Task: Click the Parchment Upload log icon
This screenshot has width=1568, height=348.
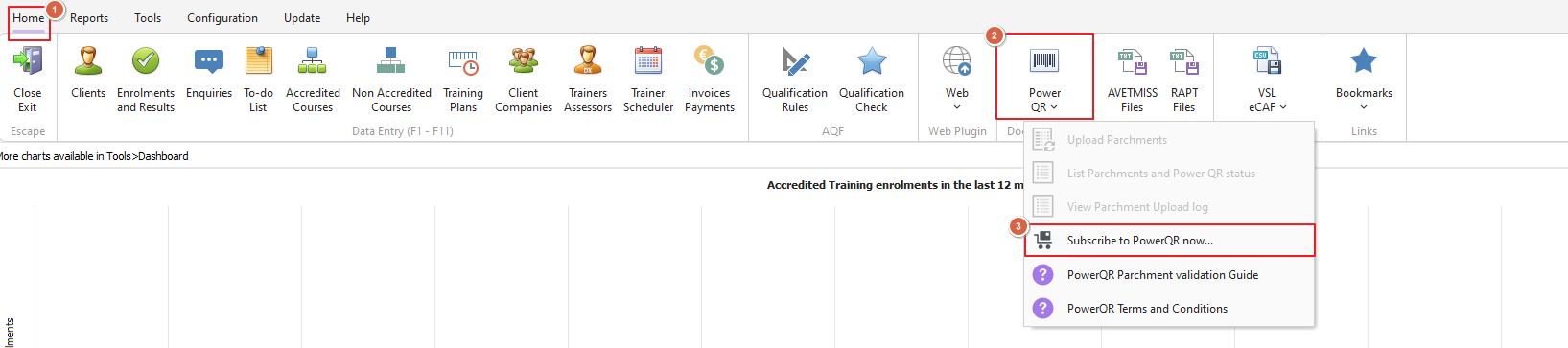Action: pyautogui.click(x=1043, y=207)
